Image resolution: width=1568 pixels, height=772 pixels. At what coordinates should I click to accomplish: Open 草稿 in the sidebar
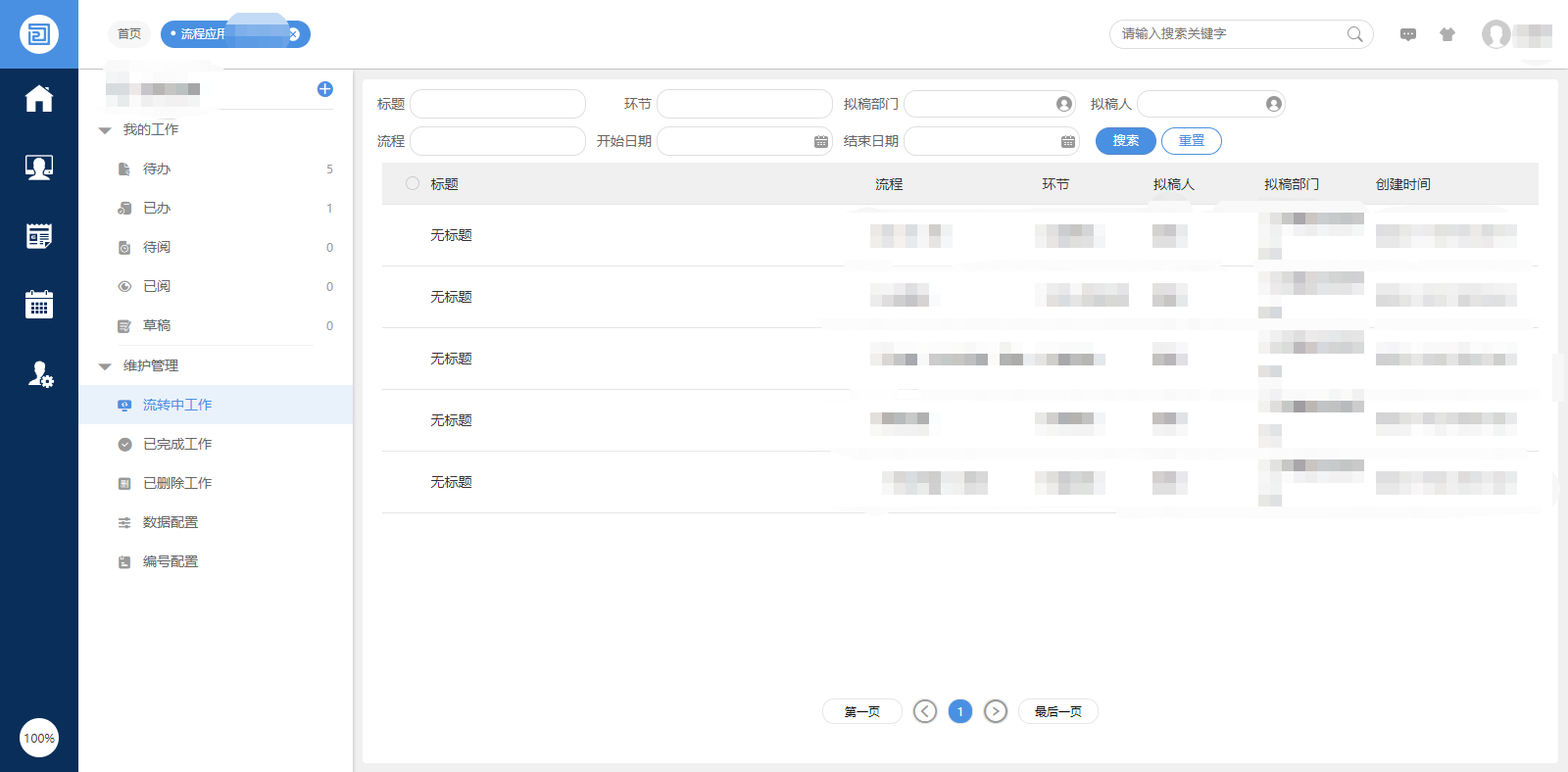tap(216, 326)
